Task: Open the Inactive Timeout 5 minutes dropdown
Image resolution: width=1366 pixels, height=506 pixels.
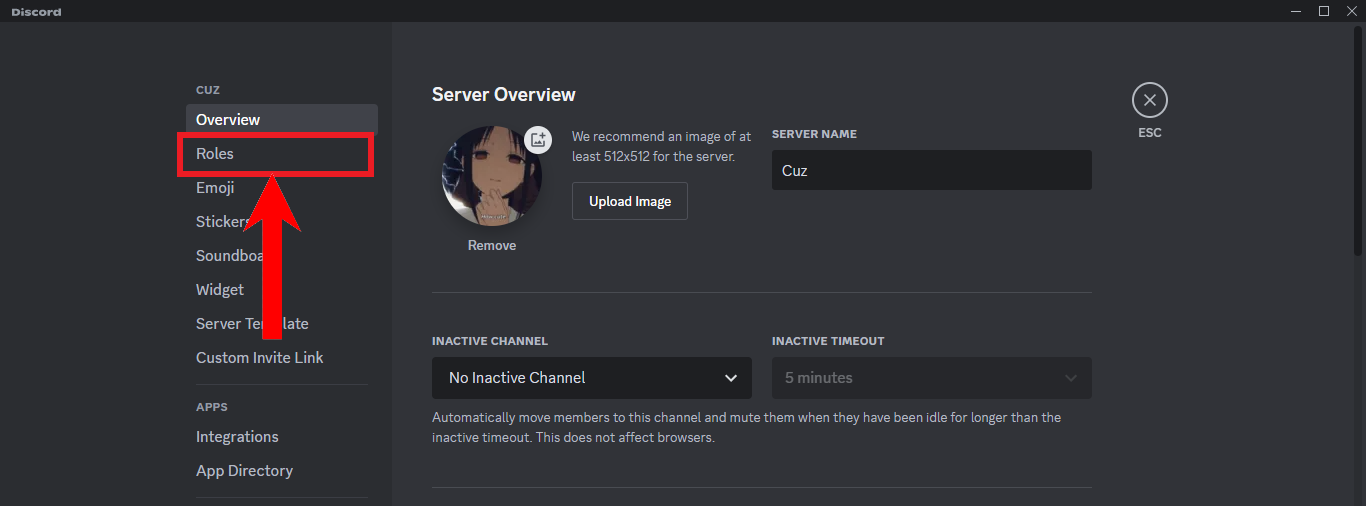Action: (x=932, y=378)
